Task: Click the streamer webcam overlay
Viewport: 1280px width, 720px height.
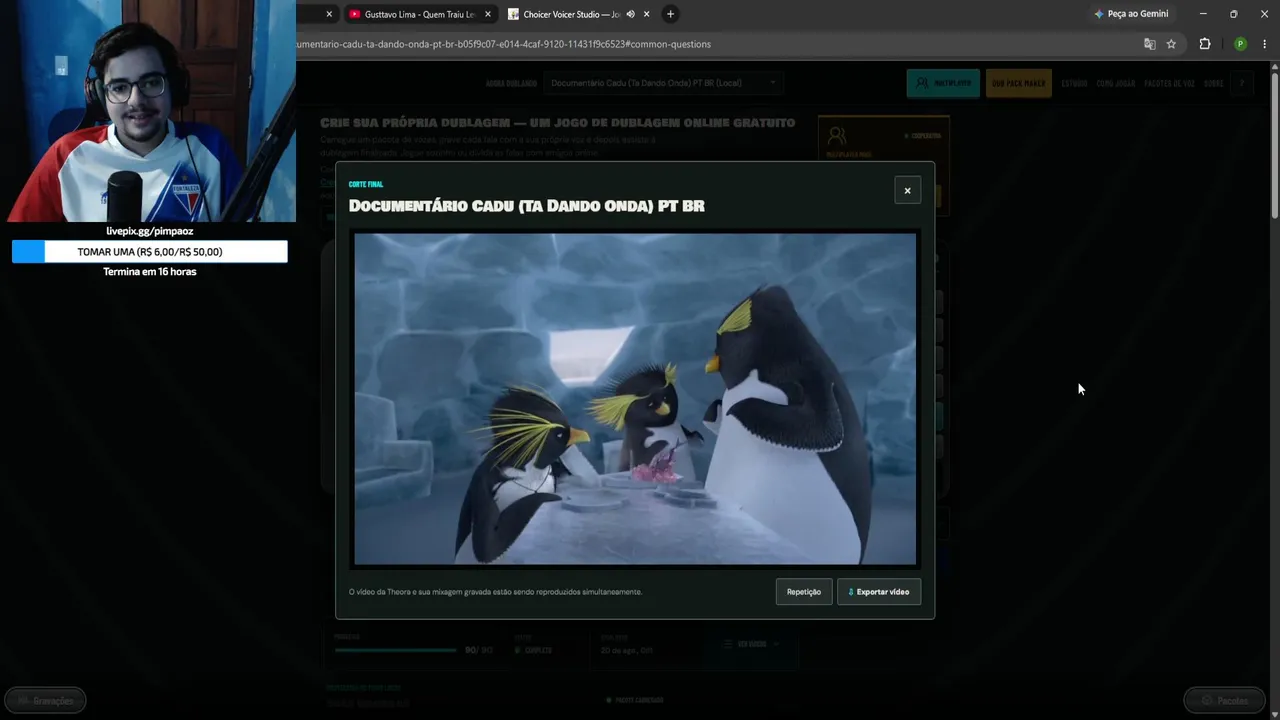Action: click(x=148, y=111)
